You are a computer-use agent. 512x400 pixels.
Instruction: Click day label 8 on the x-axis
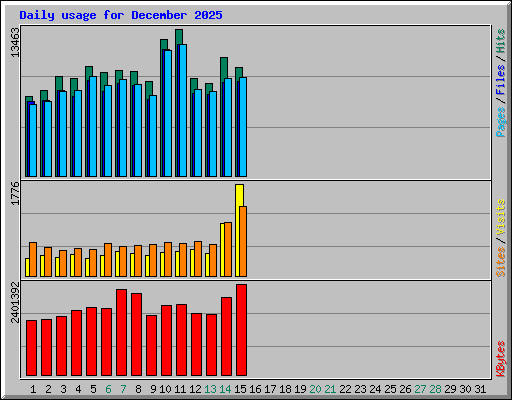138,389
